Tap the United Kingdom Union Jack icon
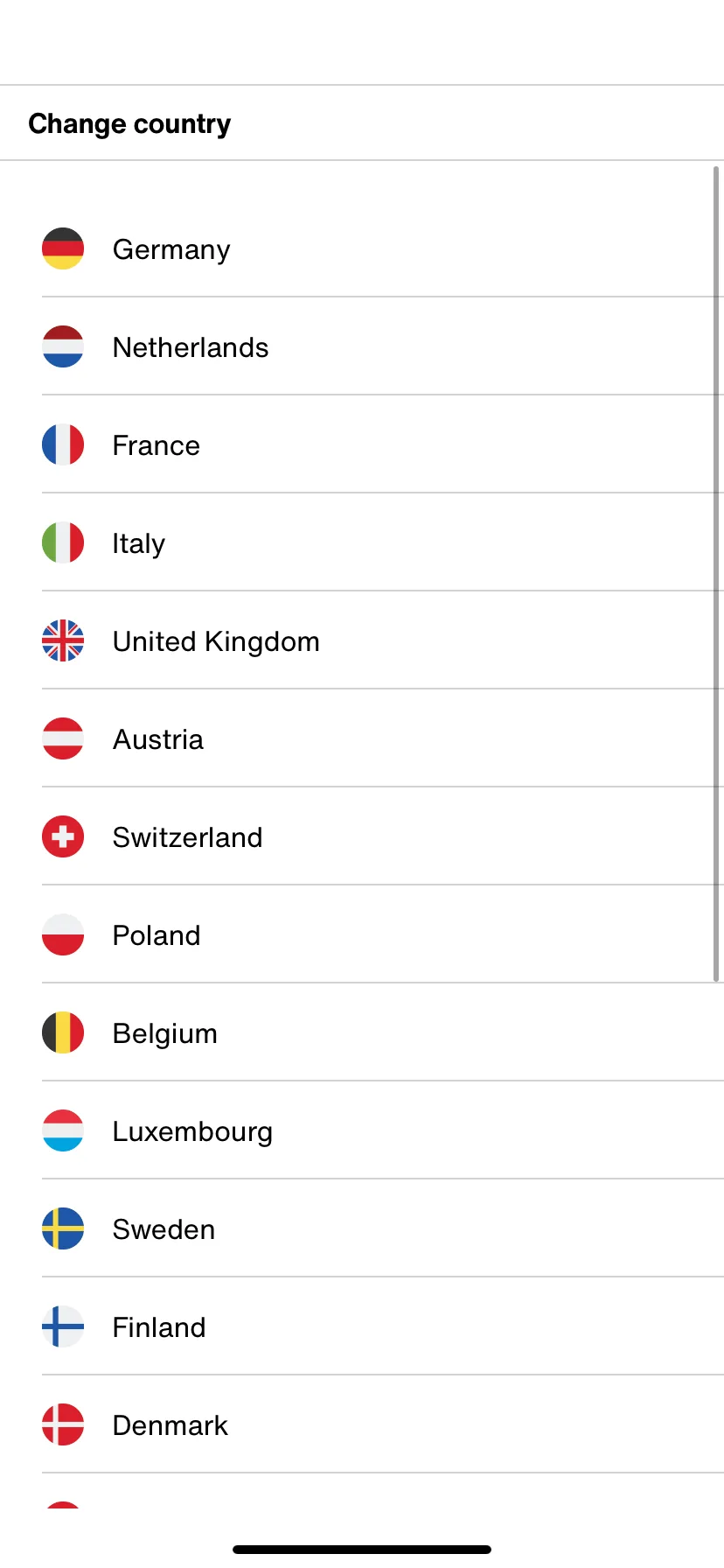Viewport: 724px width, 1568px height. pyautogui.click(x=63, y=640)
